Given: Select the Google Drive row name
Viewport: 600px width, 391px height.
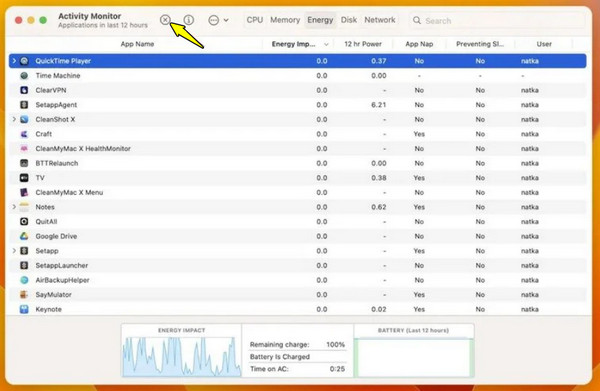Looking at the screenshot, I should pyautogui.click(x=56, y=236).
